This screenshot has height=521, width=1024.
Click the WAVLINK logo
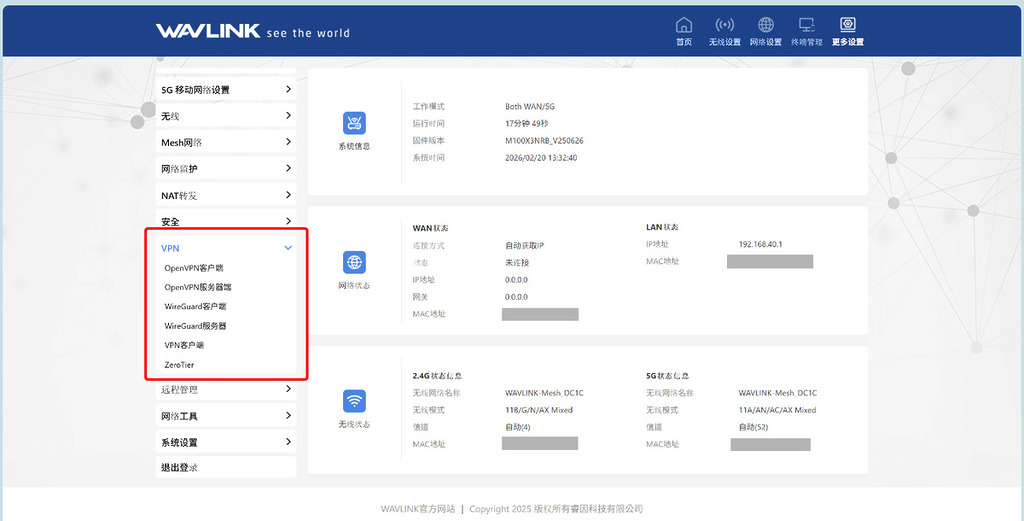208,31
